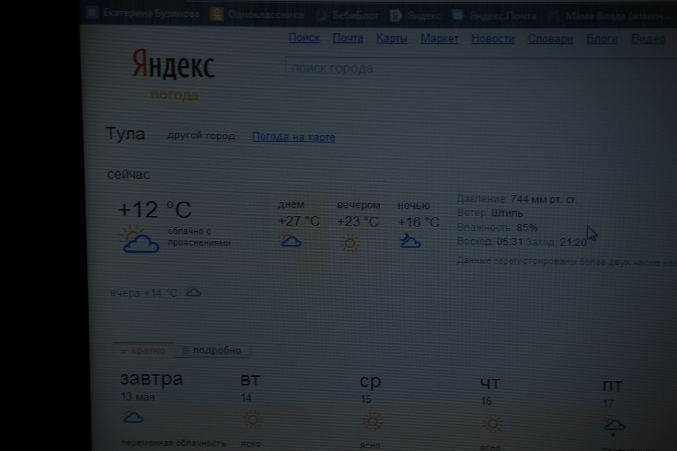Click the cloud icon beside yesterday's temperature
Image resolution: width=677 pixels, height=451 pixels.
(x=194, y=292)
